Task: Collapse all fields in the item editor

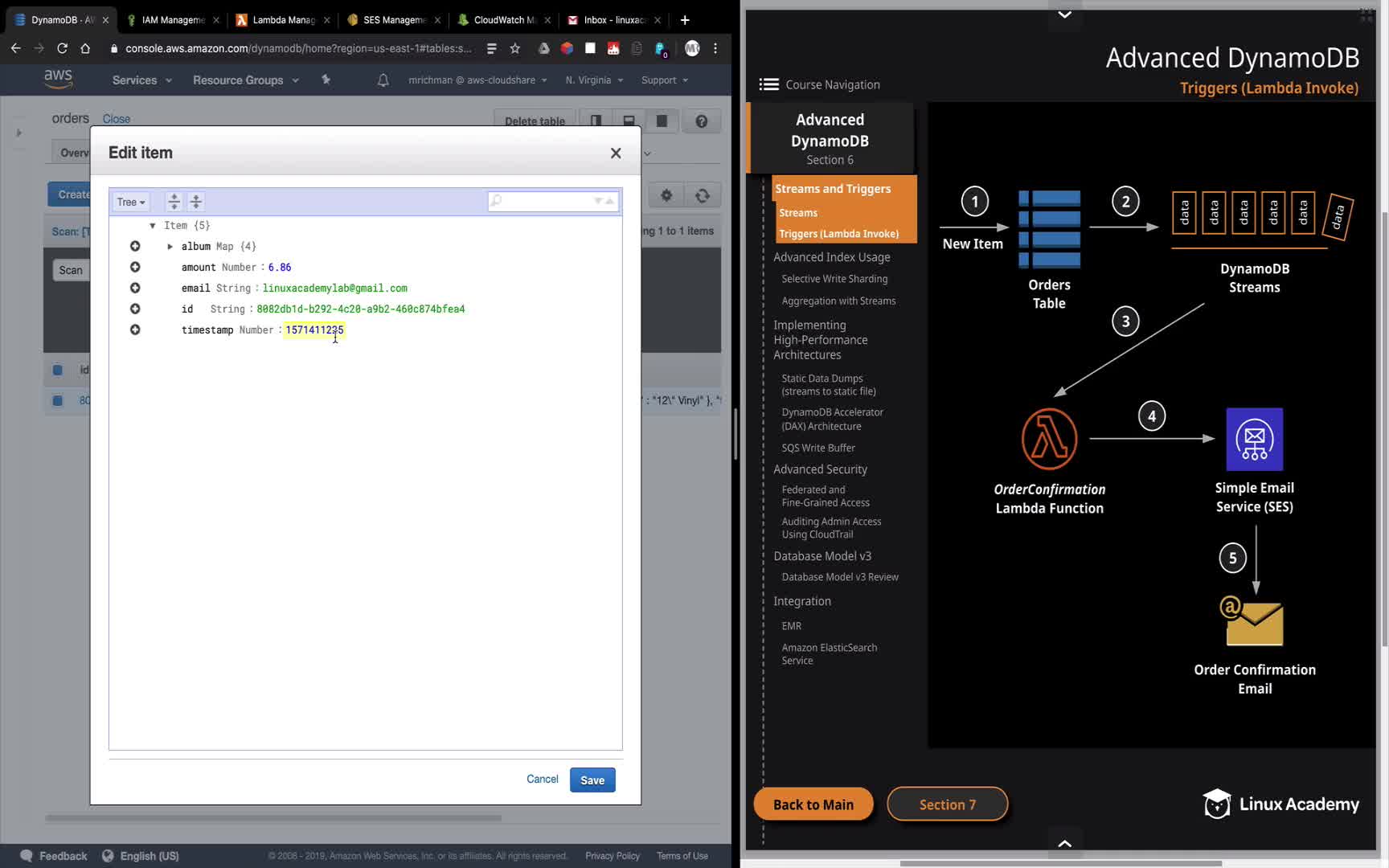Action: [x=195, y=202]
